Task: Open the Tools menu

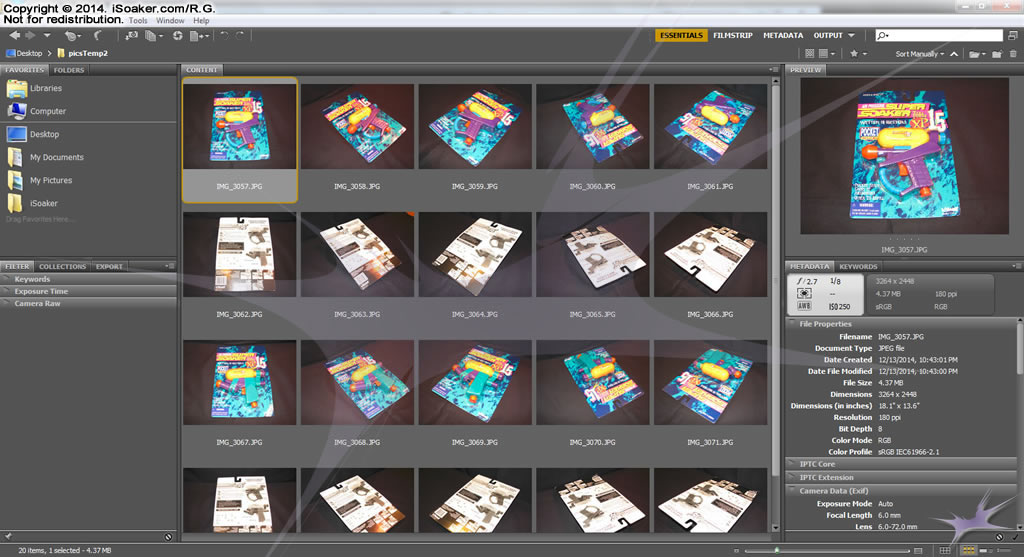Action: (x=138, y=21)
